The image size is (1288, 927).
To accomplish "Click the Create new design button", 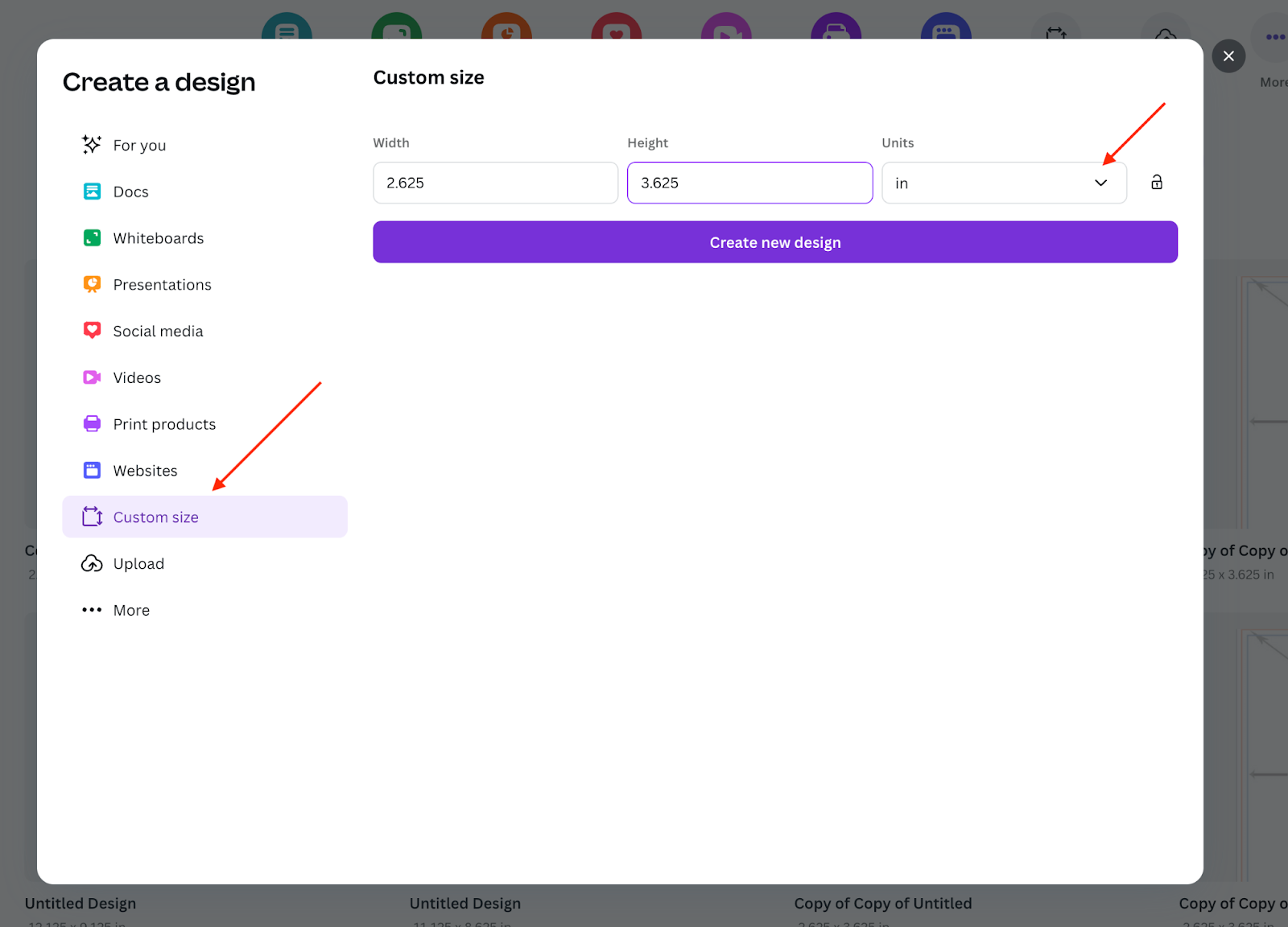I will tap(775, 242).
